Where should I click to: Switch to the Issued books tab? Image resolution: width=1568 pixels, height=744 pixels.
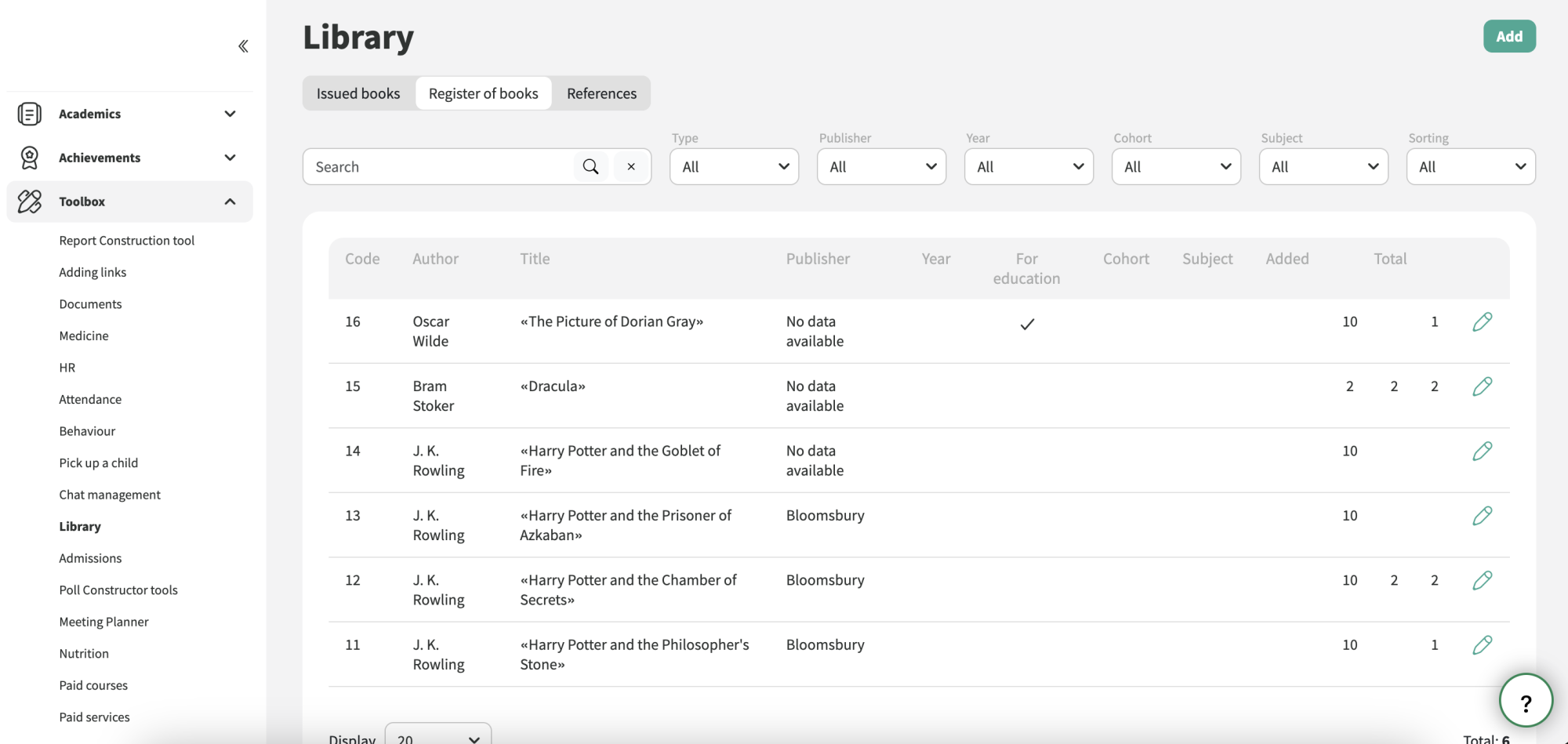(x=358, y=93)
